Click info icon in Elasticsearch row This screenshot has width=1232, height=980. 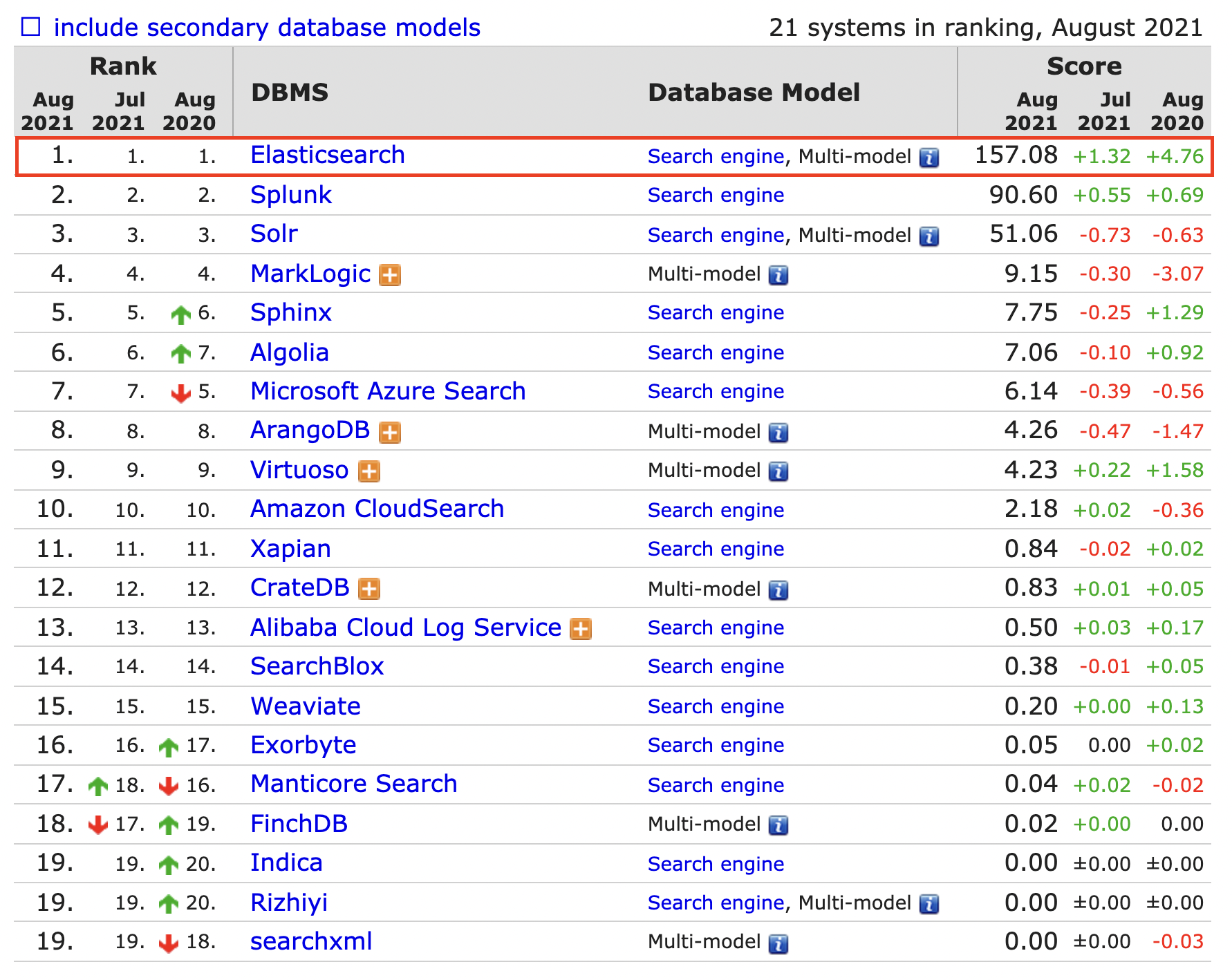point(928,158)
